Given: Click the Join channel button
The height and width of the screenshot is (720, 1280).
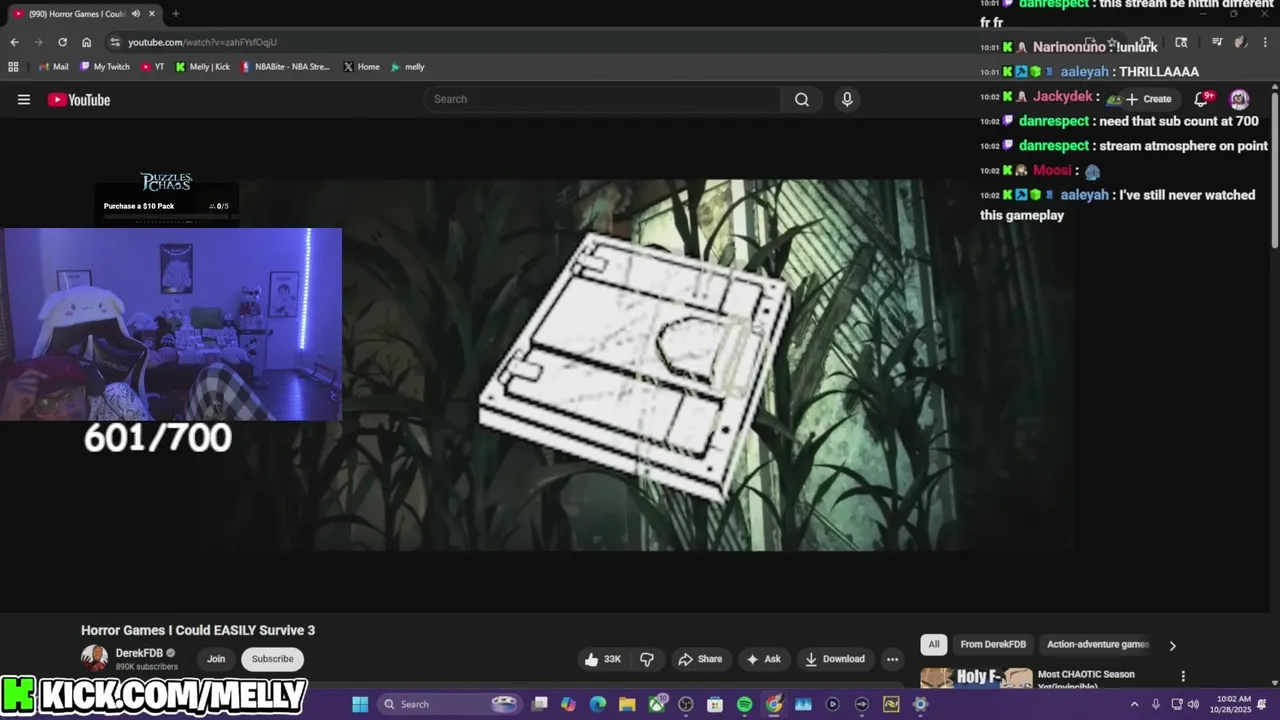Looking at the screenshot, I should (216, 659).
